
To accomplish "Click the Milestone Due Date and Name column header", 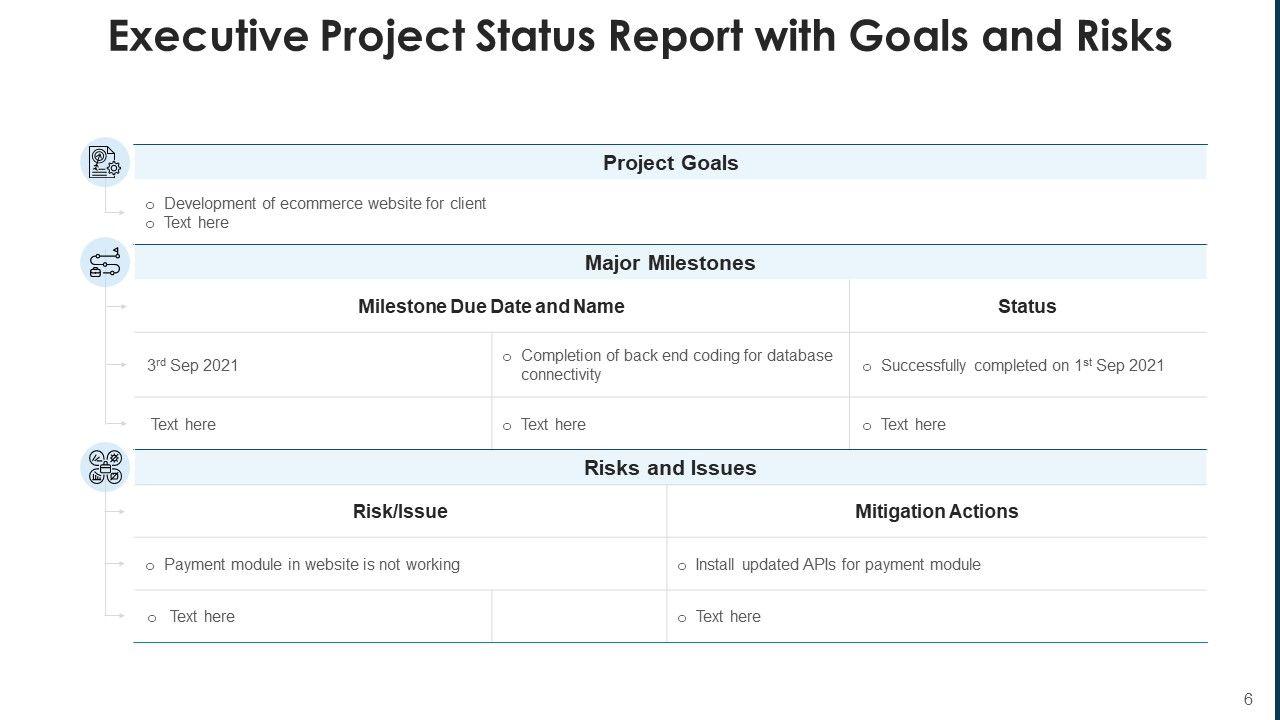I will [491, 307].
